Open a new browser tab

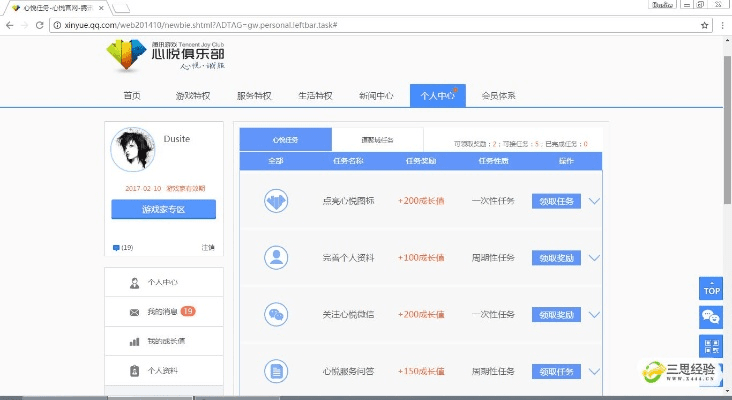click(x=121, y=8)
